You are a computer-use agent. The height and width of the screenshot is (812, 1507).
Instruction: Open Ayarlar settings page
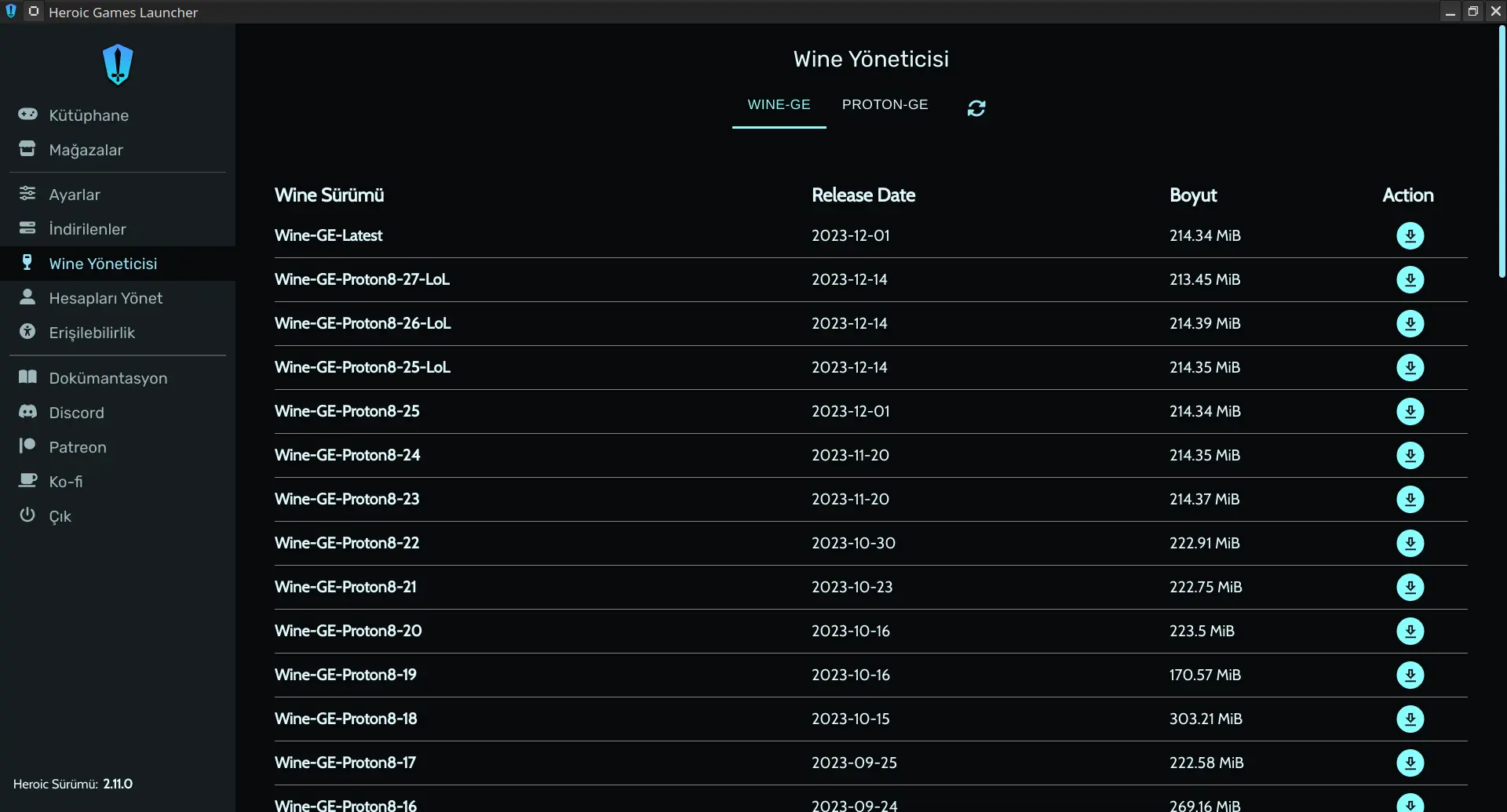tap(118, 195)
